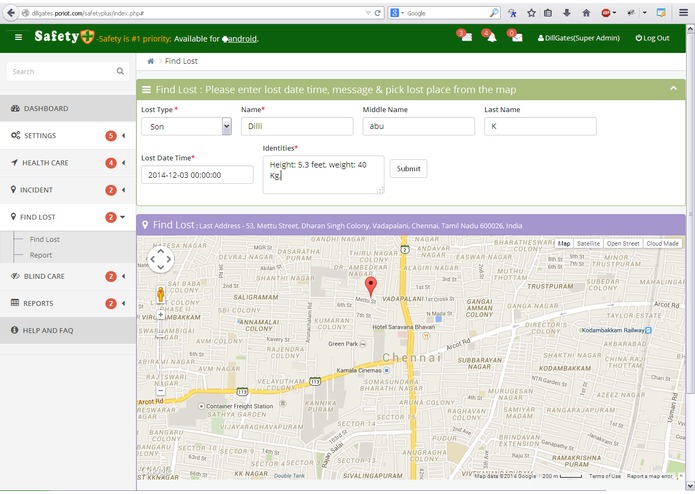This screenshot has width=695, height=494.
Task: Open Help and FAQ menu item
Action: click(x=68, y=331)
